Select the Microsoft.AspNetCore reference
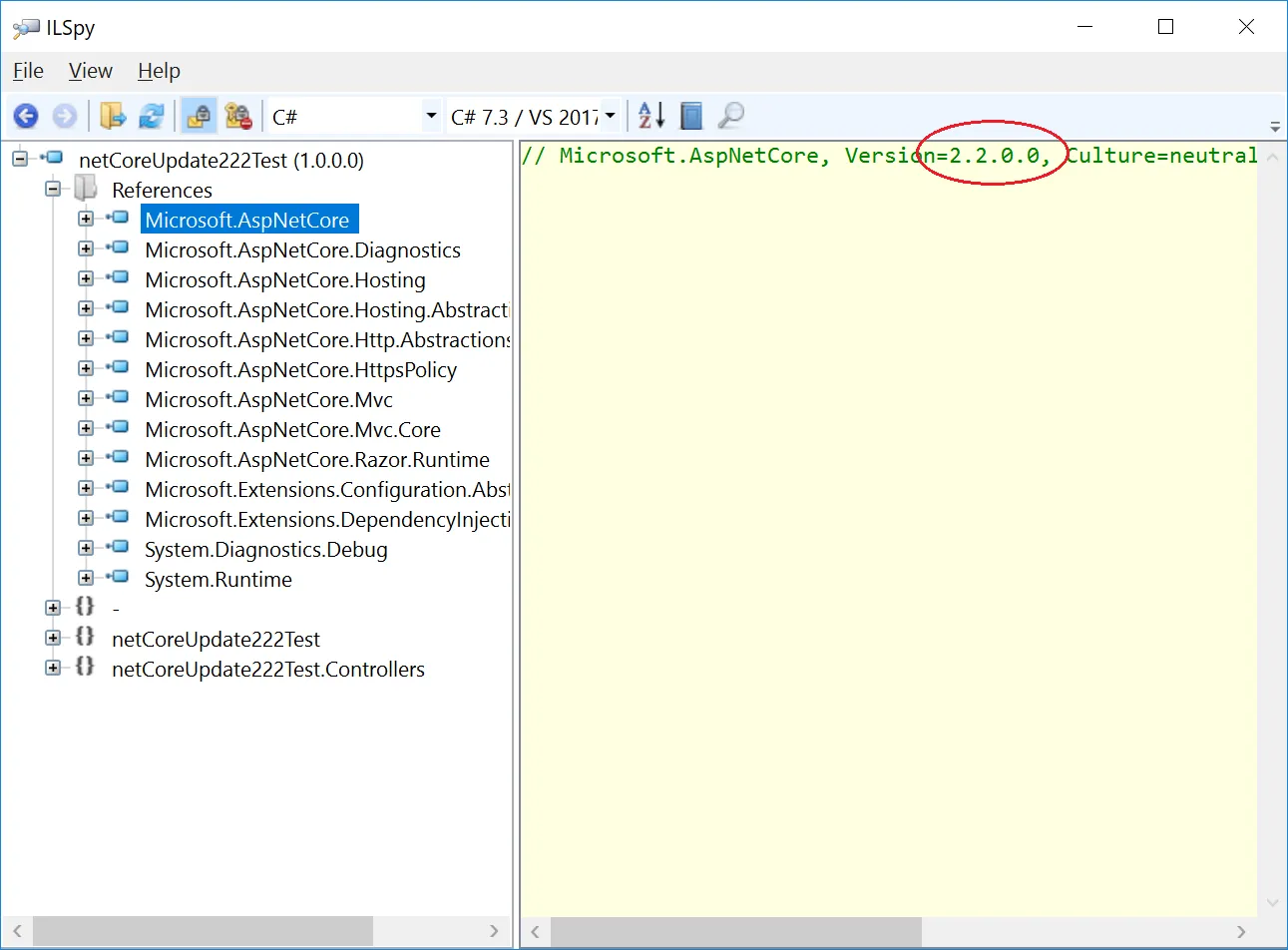The height and width of the screenshot is (950, 1288). click(247, 221)
